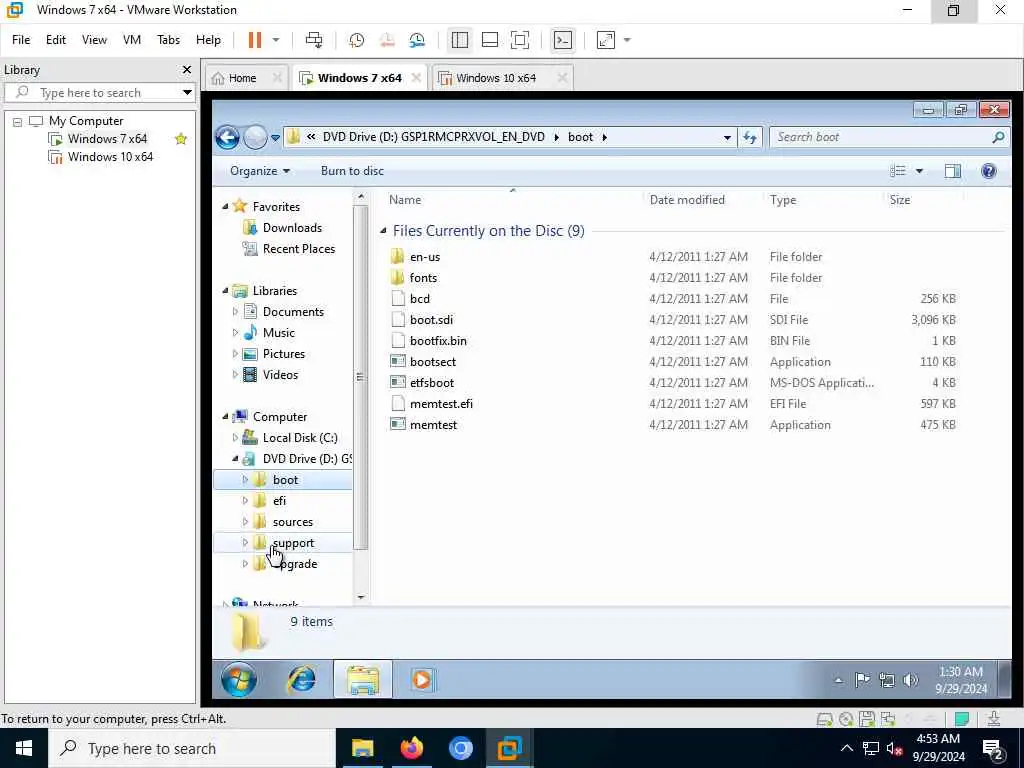1024x768 pixels.
Task: Open address bar history dropdown
Action: 727,137
